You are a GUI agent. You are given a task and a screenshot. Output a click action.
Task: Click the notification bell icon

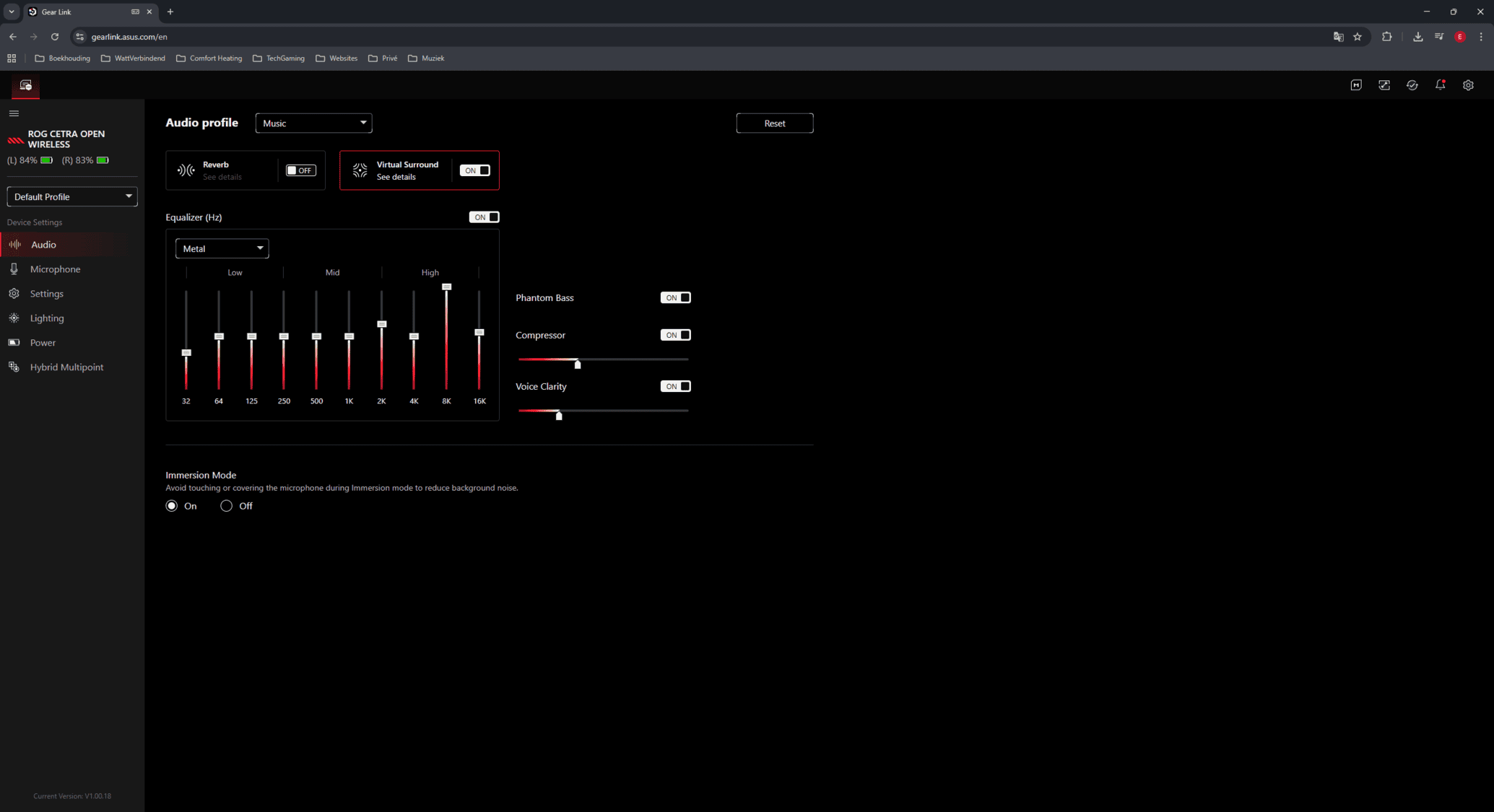(x=1440, y=85)
